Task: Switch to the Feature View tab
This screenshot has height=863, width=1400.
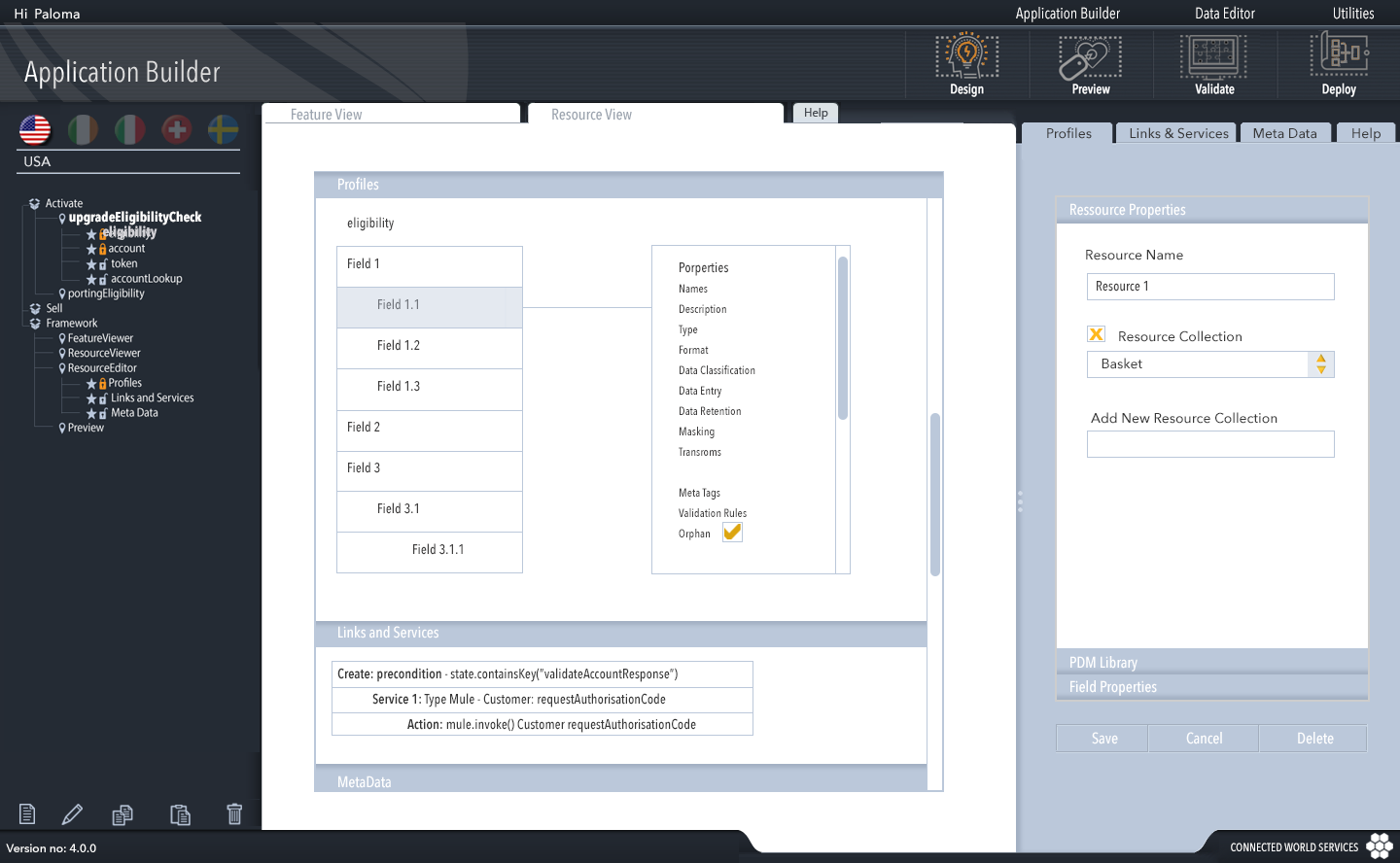Action: point(391,114)
